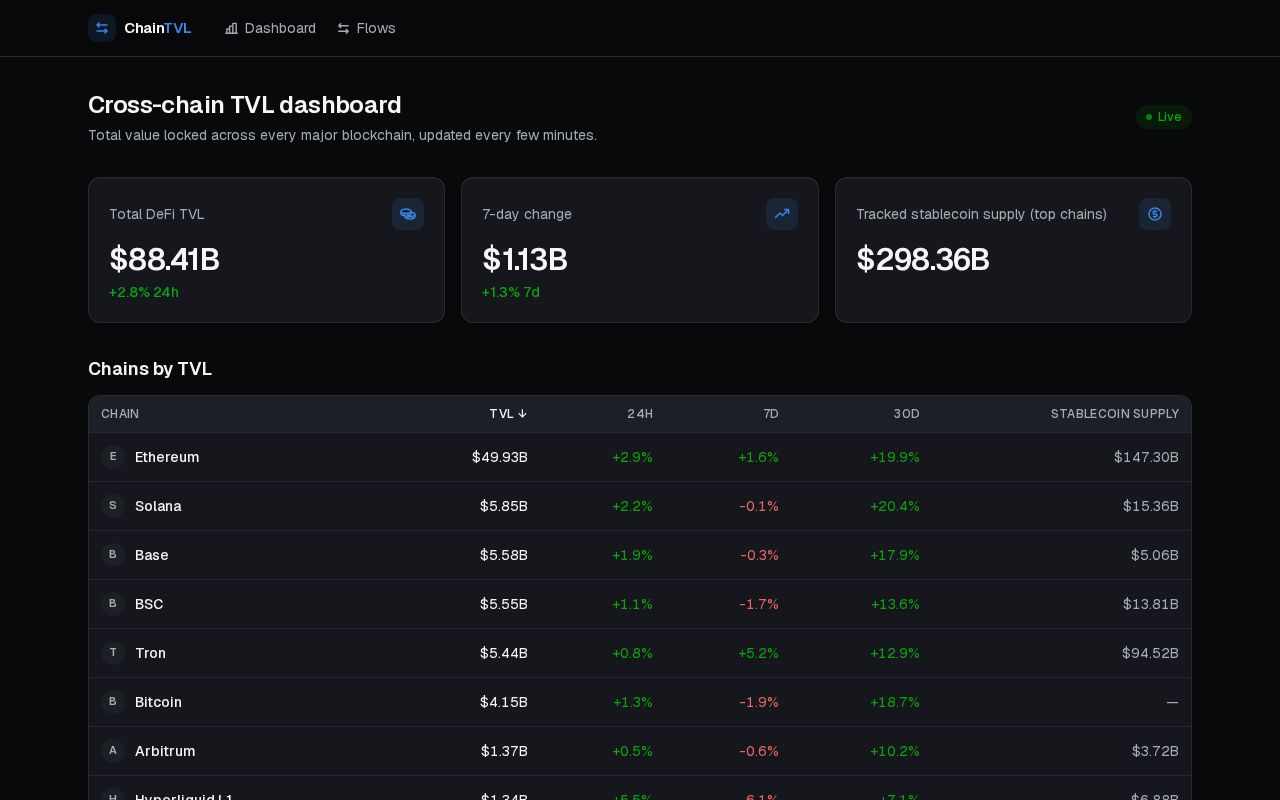Click the -1.9% Bitcoin 7D value
The image size is (1280, 800).
coord(759,702)
